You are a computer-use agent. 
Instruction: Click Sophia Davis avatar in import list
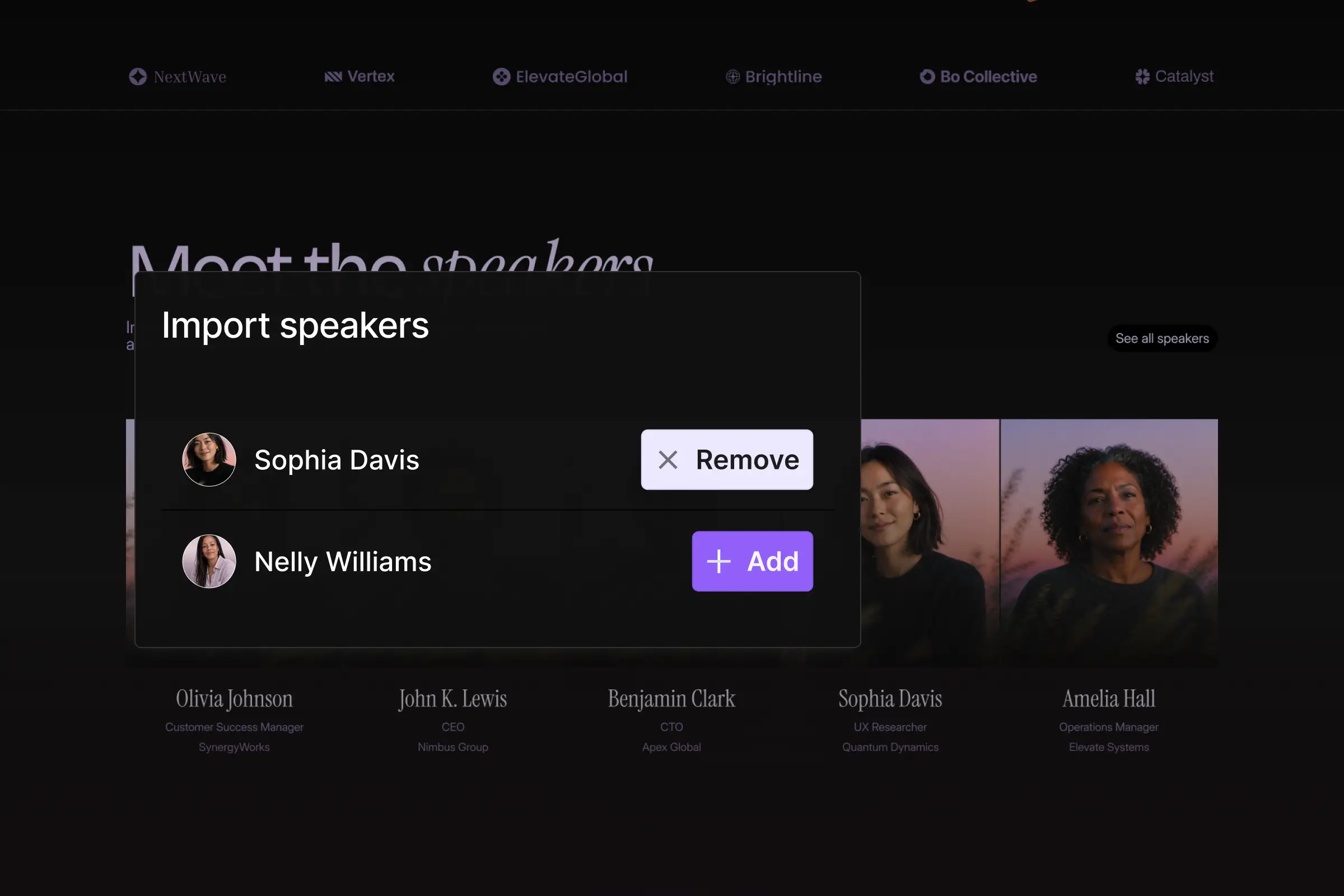208,460
